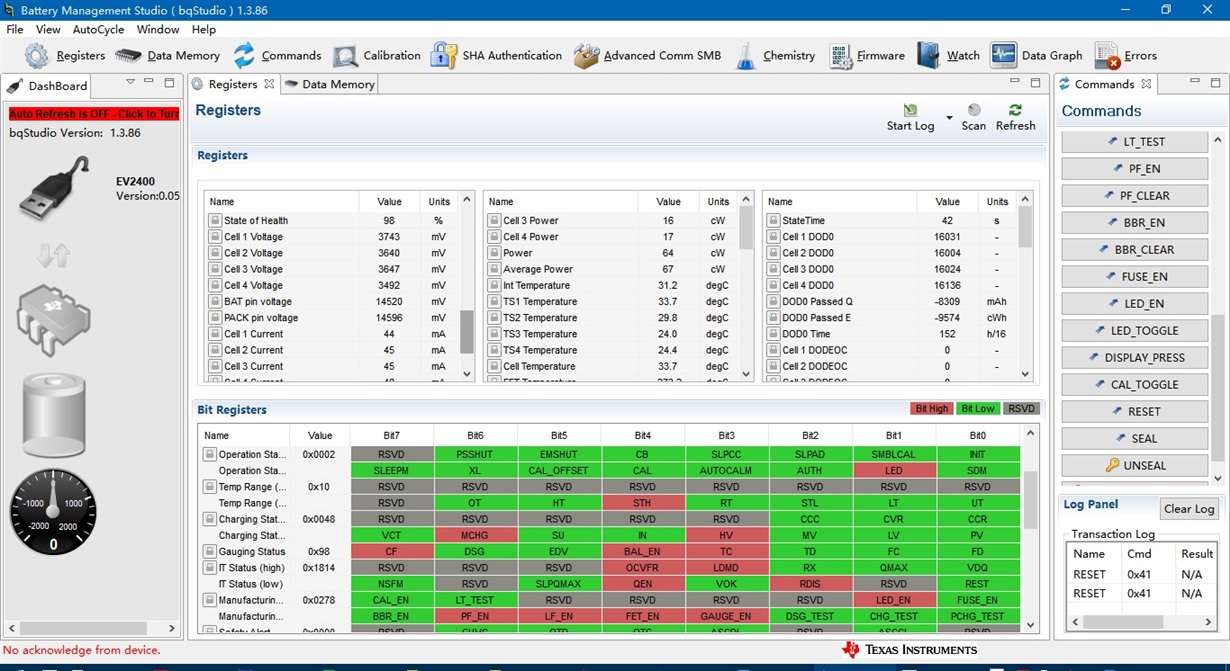This screenshot has height=671, width=1230.
Task: Send the DISPLAY_PRESS command
Action: (x=1134, y=358)
